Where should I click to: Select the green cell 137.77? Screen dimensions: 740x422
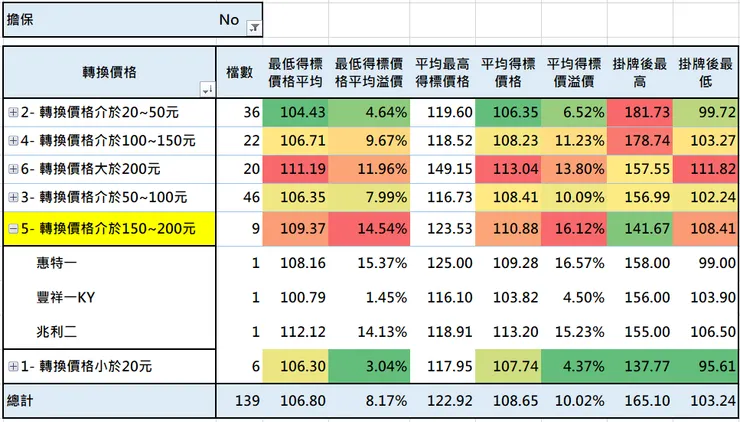tap(639, 366)
